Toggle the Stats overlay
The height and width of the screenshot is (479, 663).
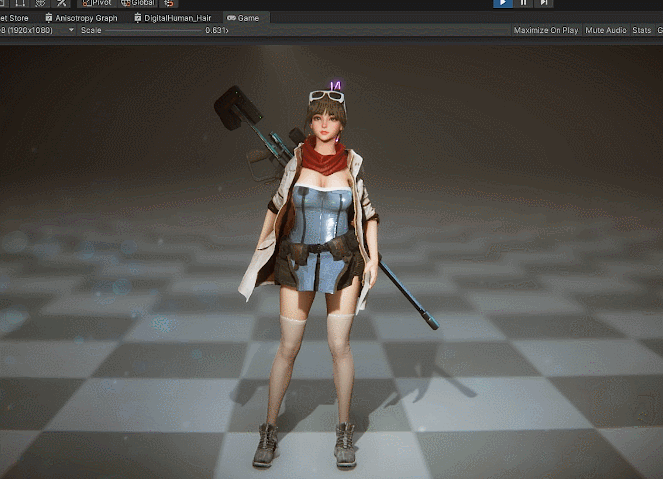(641, 30)
